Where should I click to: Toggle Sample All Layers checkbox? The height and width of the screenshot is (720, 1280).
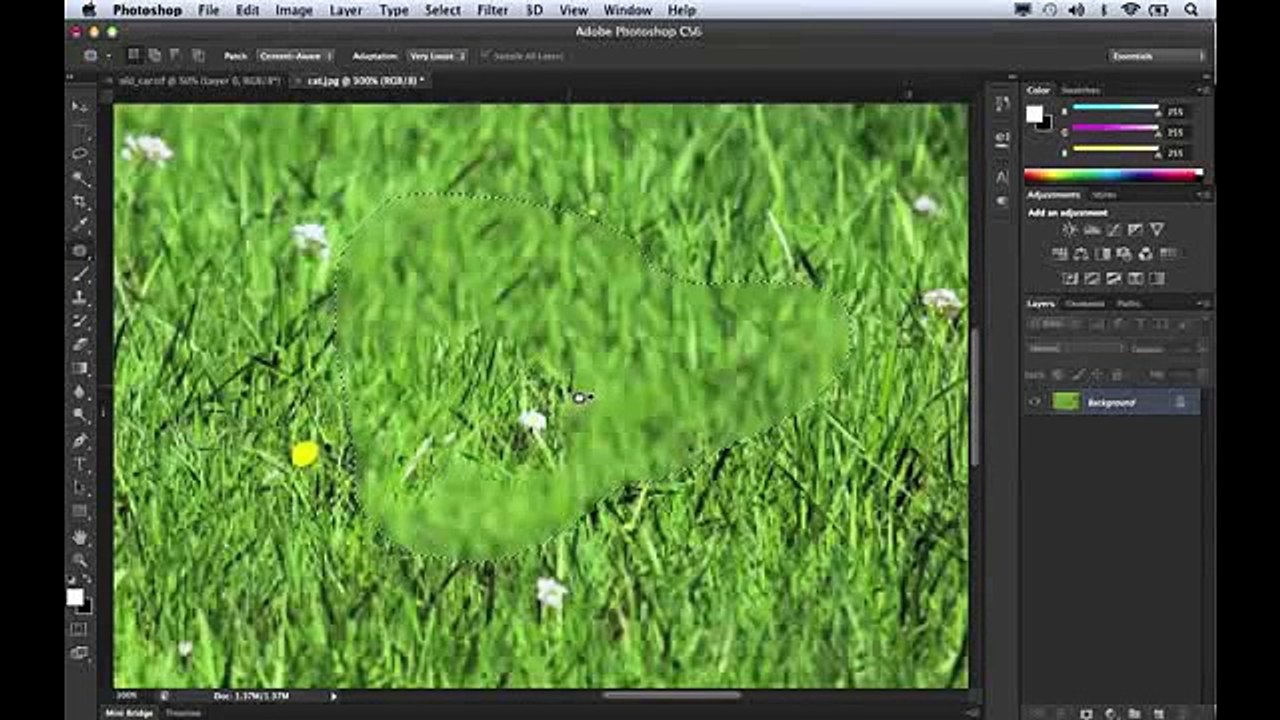tap(487, 56)
